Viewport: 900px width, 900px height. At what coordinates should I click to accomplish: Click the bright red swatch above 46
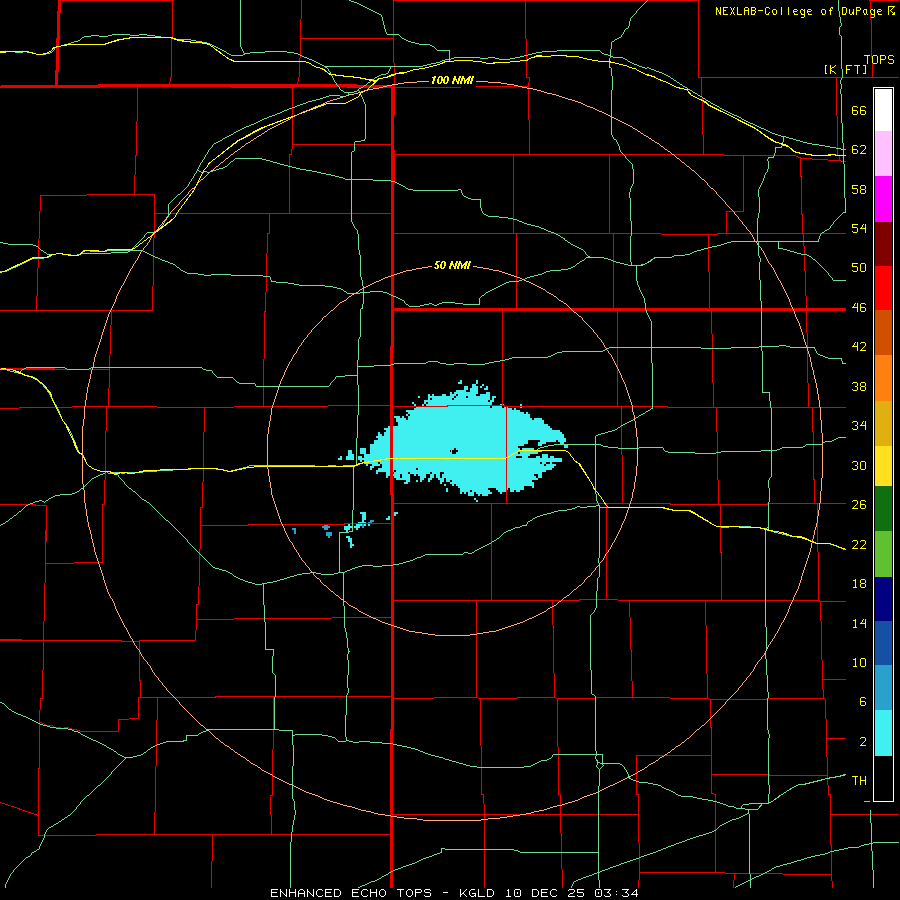[x=883, y=288]
